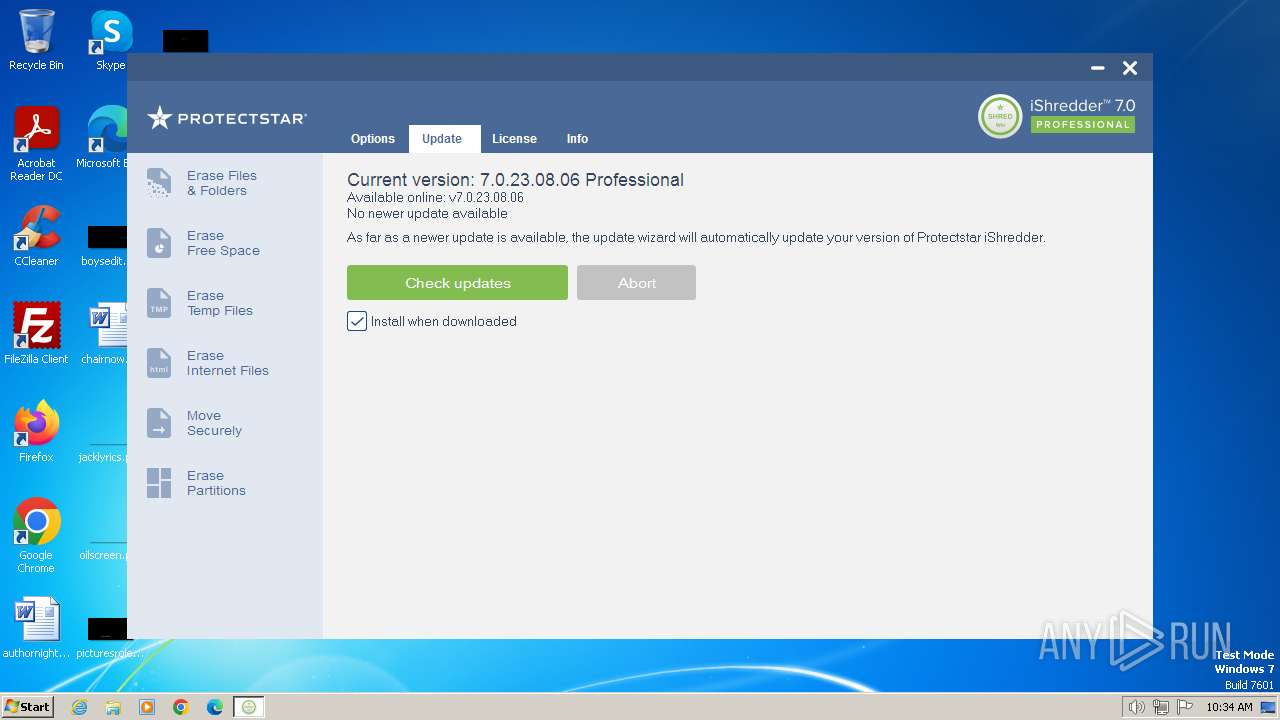Click the PROFESSIONAL edition badge
The width and height of the screenshot is (1280, 720).
pos(1083,125)
